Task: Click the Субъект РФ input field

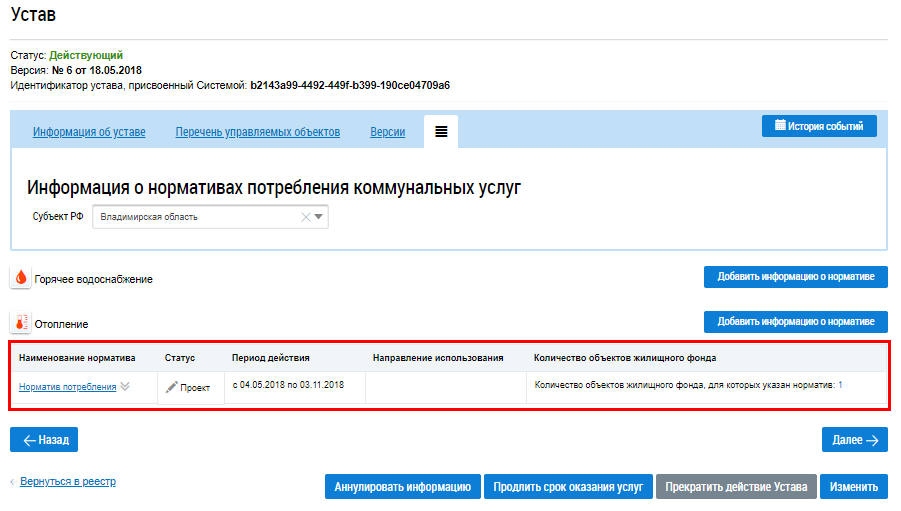Action: (210, 217)
